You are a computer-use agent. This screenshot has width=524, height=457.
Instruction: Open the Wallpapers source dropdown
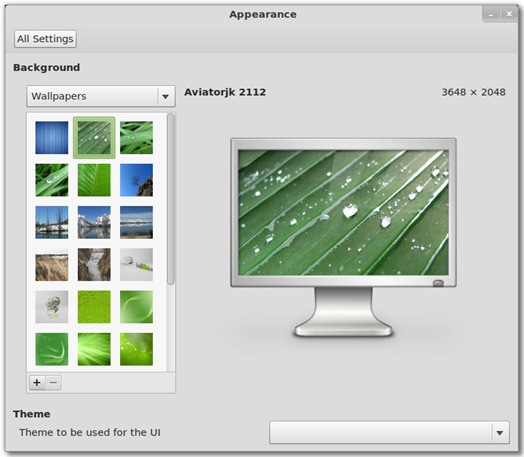coord(101,96)
